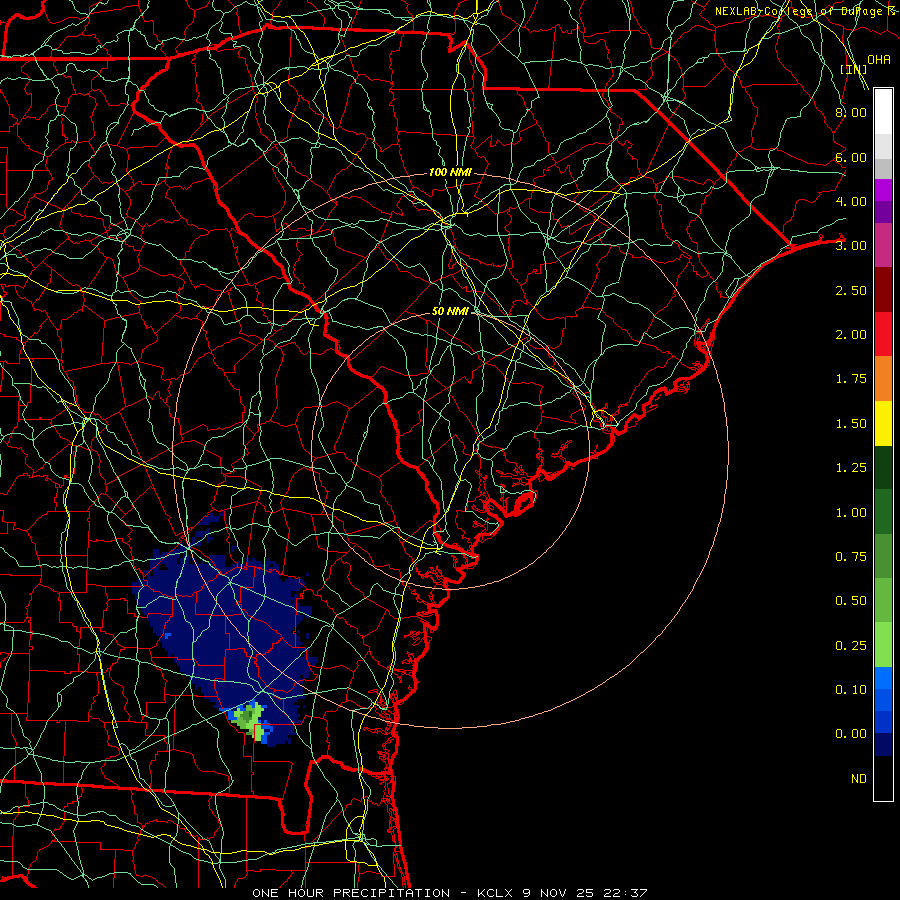Screen dimensions: 900x900
Task: Click the '2.00' legend label
Action: [851, 335]
